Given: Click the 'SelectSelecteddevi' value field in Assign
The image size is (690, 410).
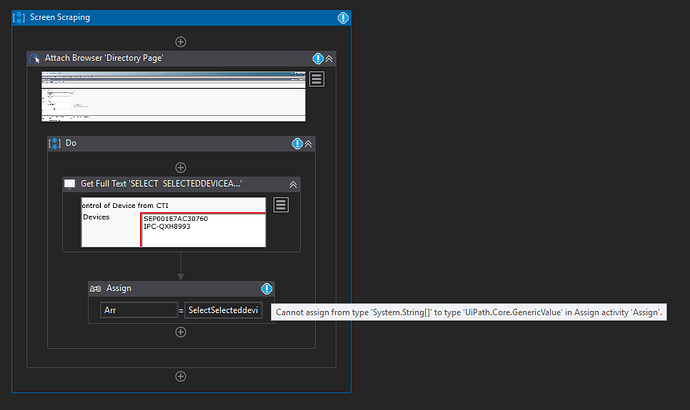Looking at the screenshot, I should tap(223, 310).
